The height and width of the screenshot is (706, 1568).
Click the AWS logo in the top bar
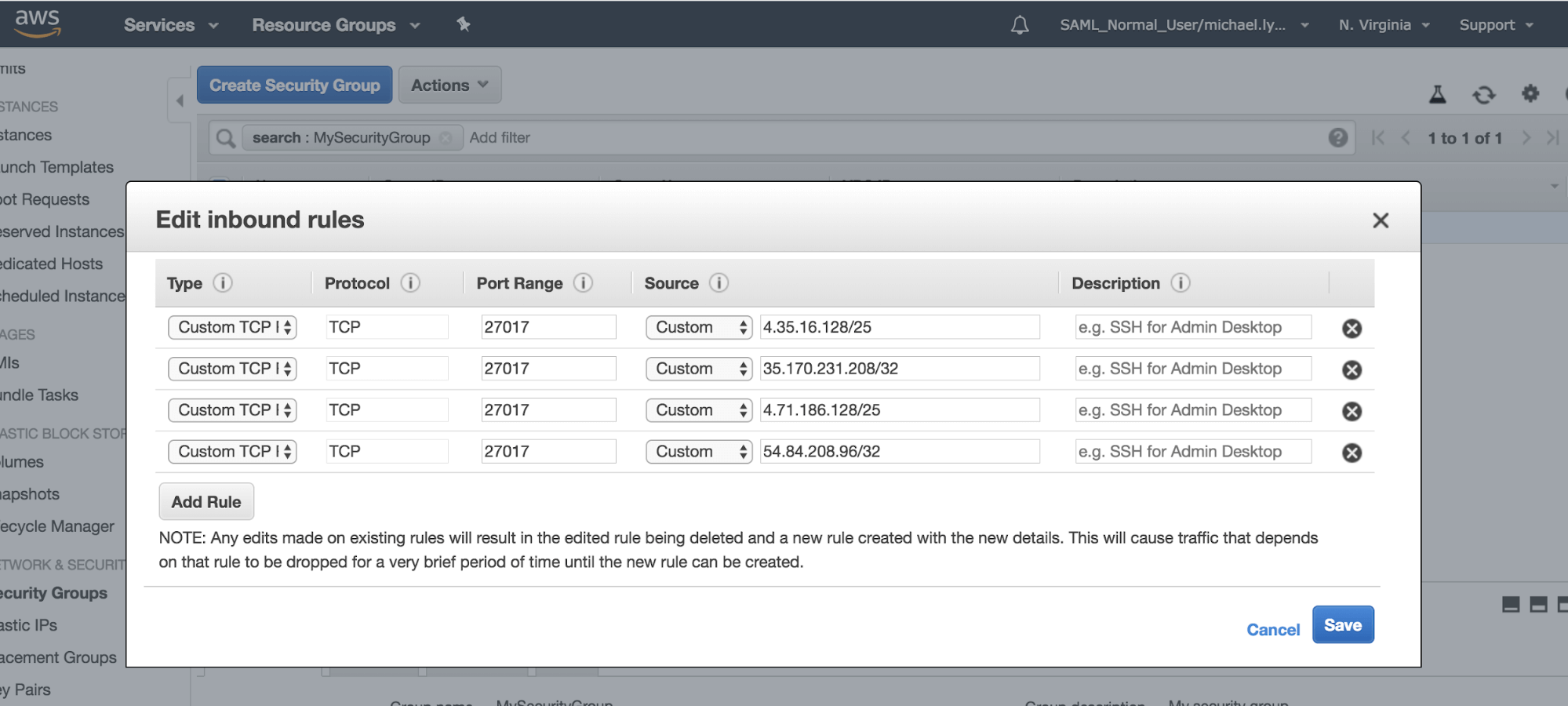[37, 22]
